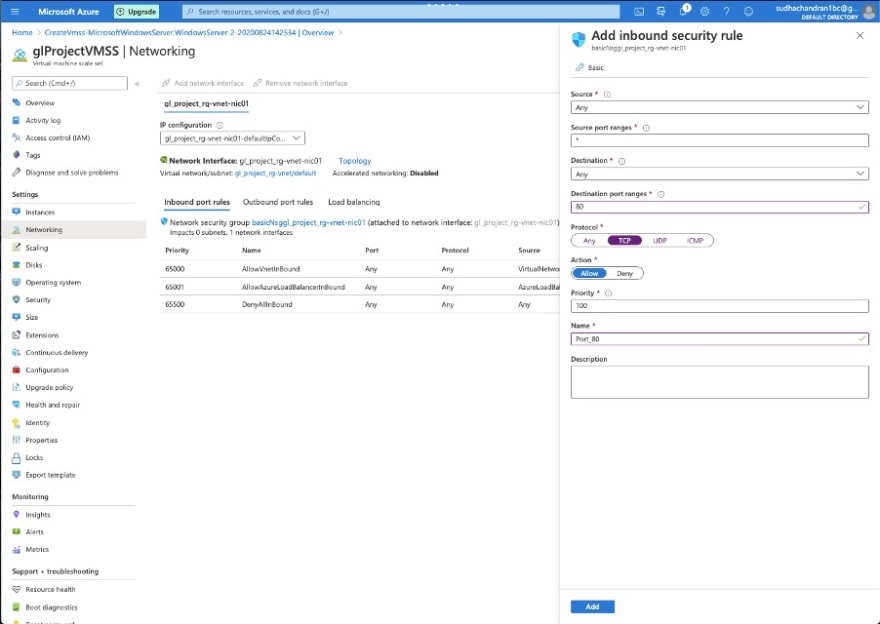Set the action to Allow
Image resolution: width=880 pixels, height=624 pixels.
click(x=589, y=273)
